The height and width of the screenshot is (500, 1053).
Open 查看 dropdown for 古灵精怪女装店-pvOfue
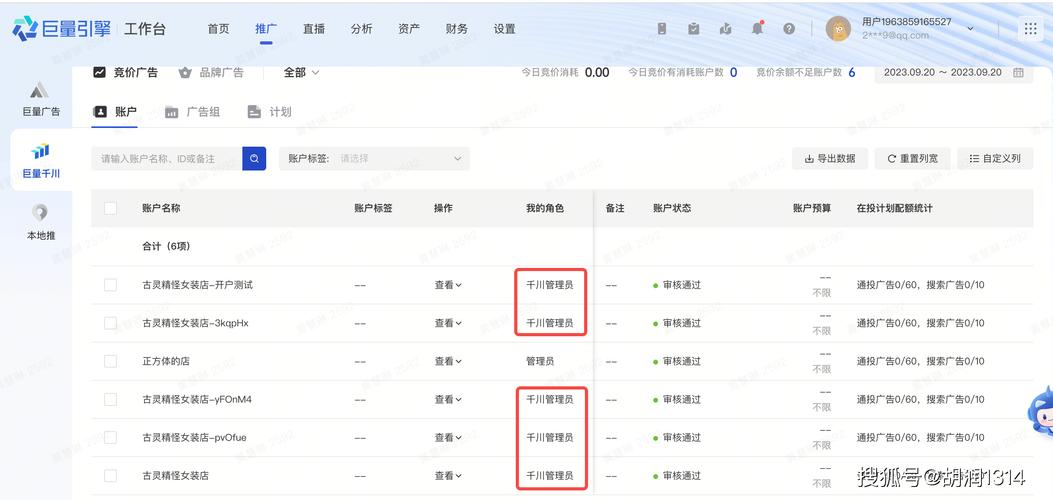448,438
